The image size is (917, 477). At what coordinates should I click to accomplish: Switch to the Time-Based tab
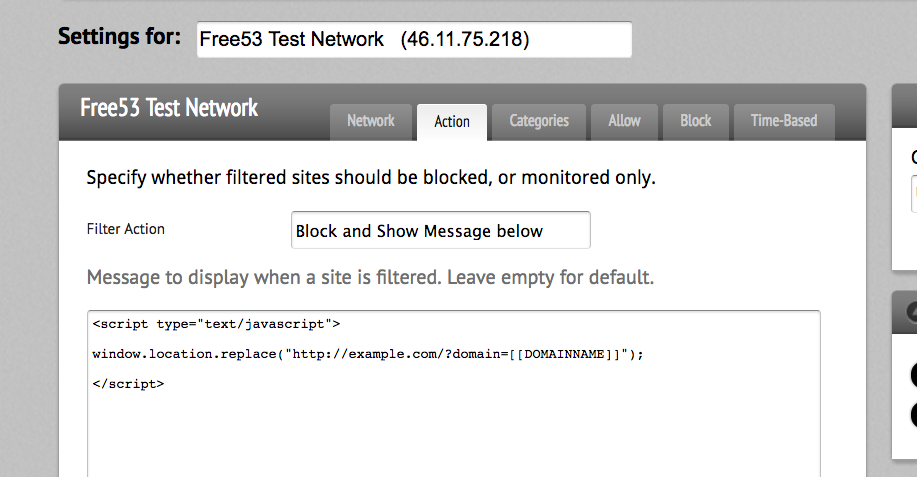tap(784, 122)
